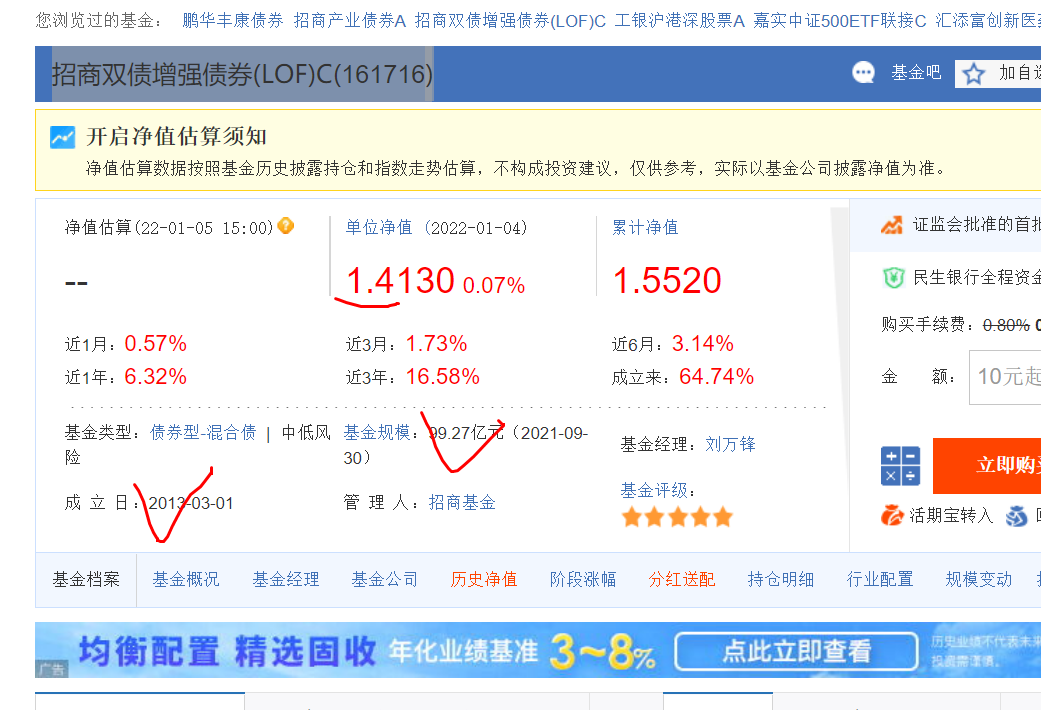Screen dimensions: 1041x710
Task: Select the 历史净值 tab
Action: [x=483, y=580]
